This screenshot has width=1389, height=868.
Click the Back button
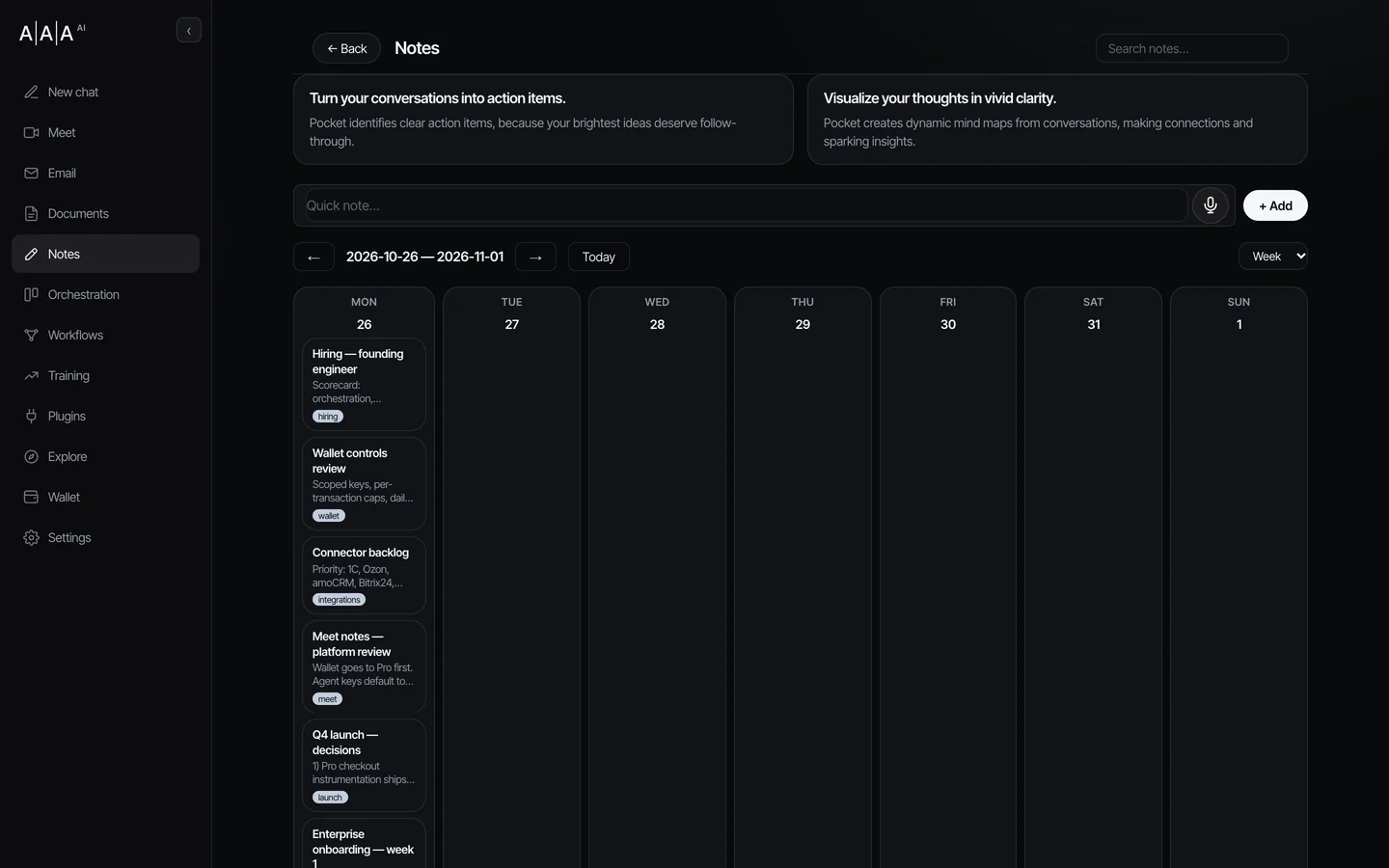[346, 48]
